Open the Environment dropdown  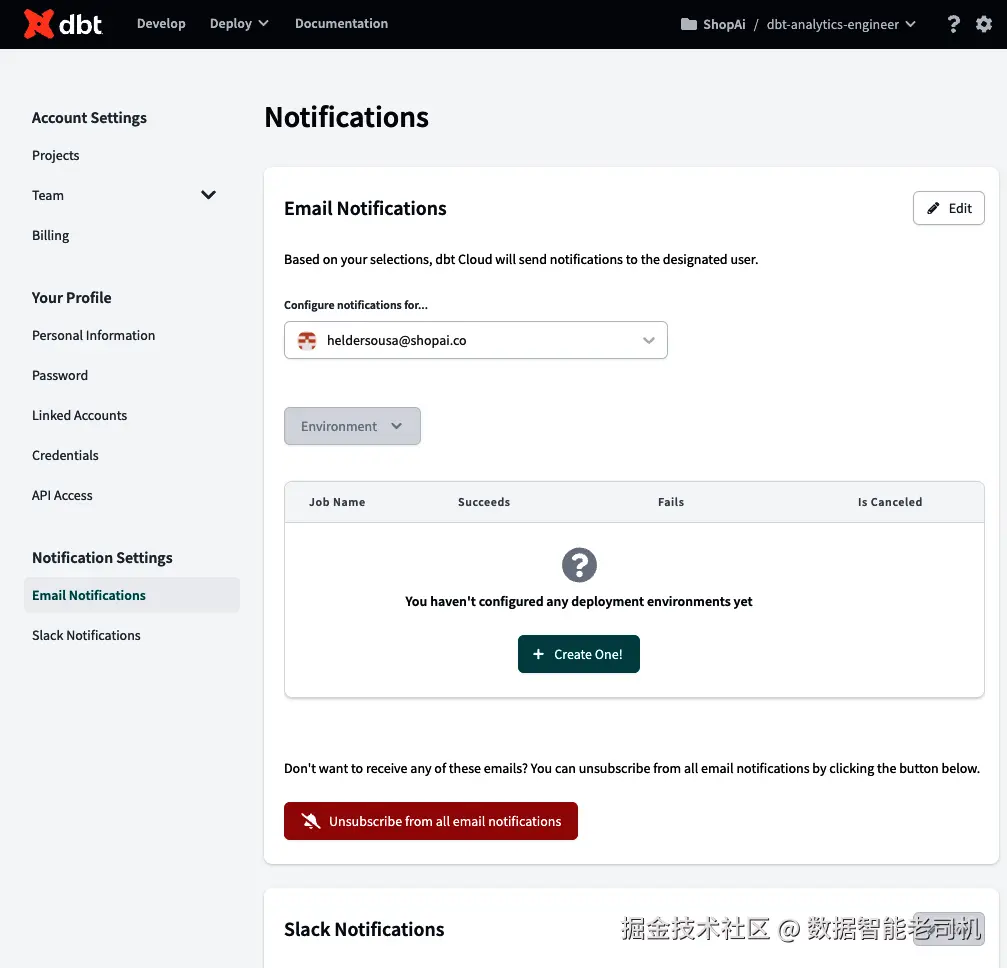click(x=352, y=426)
